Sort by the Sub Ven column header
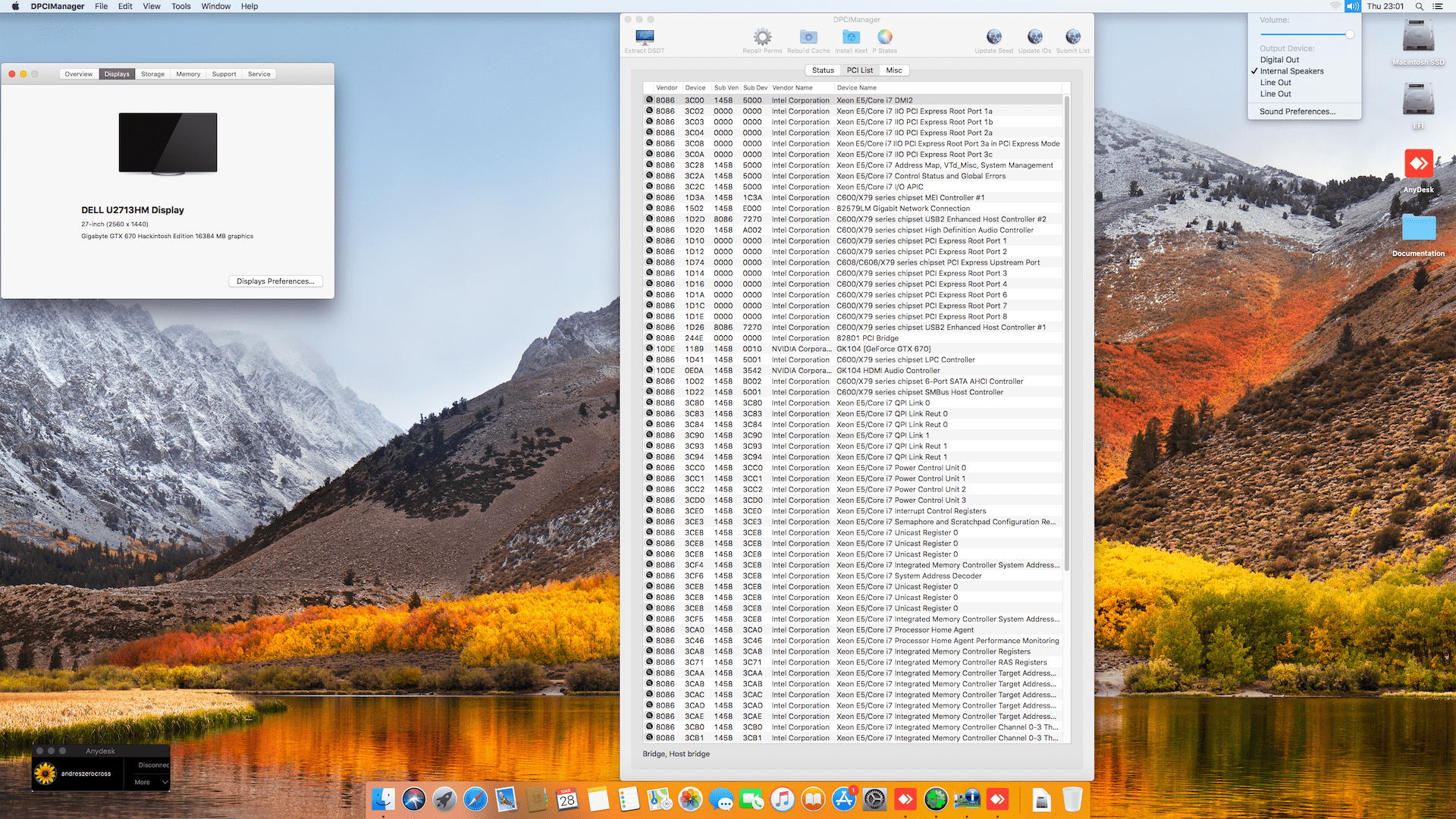This screenshot has width=1456, height=819. [x=726, y=88]
